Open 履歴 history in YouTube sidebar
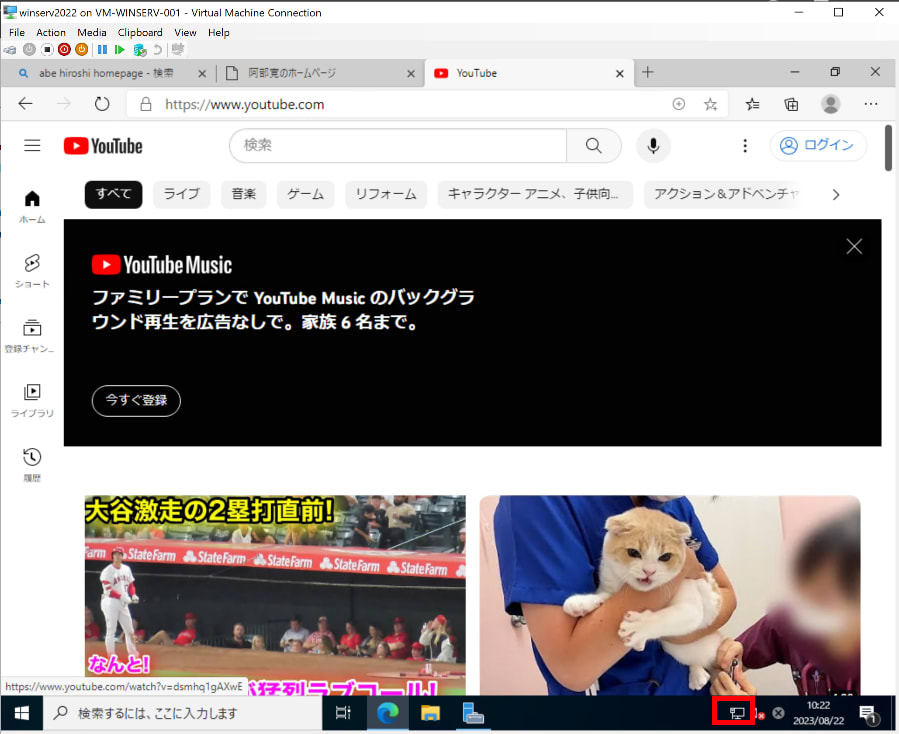 click(x=32, y=465)
